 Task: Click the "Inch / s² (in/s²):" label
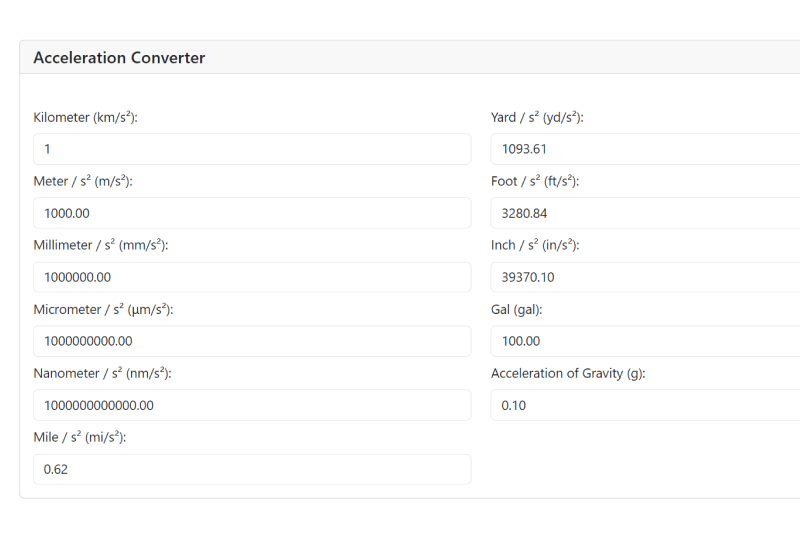[x=535, y=246]
